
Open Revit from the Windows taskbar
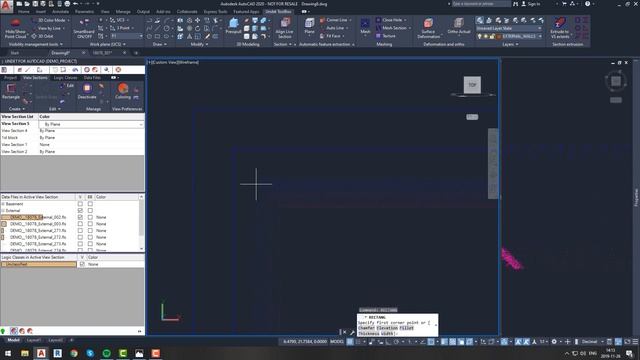(58, 353)
